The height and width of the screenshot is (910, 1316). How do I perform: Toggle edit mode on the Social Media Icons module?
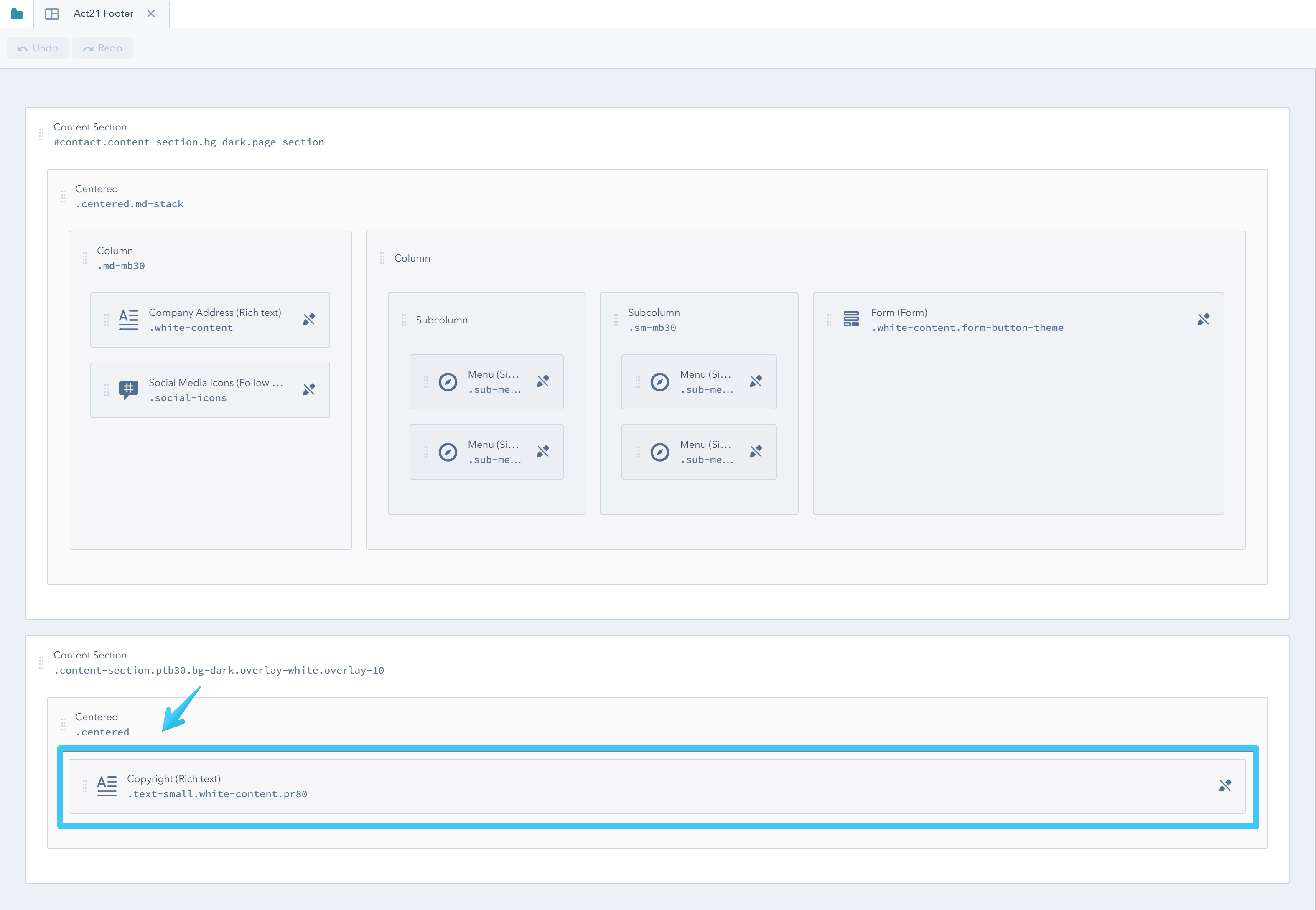coord(309,390)
